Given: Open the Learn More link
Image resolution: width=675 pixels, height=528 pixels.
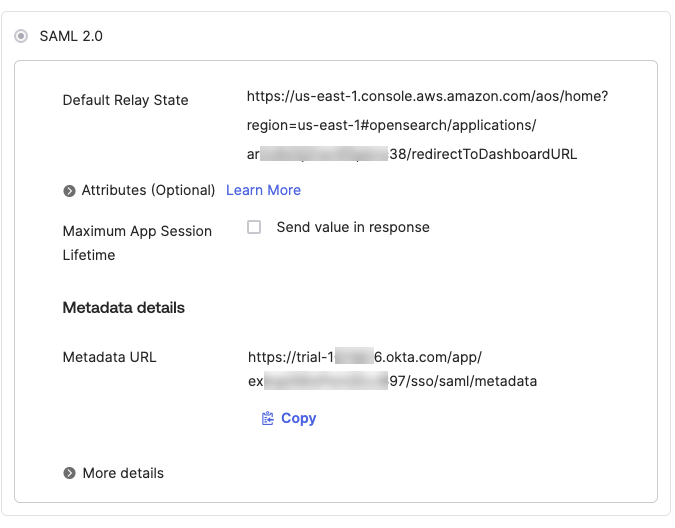Looking at the screenshot, I should pyautogui.click(x=263, y=190).
